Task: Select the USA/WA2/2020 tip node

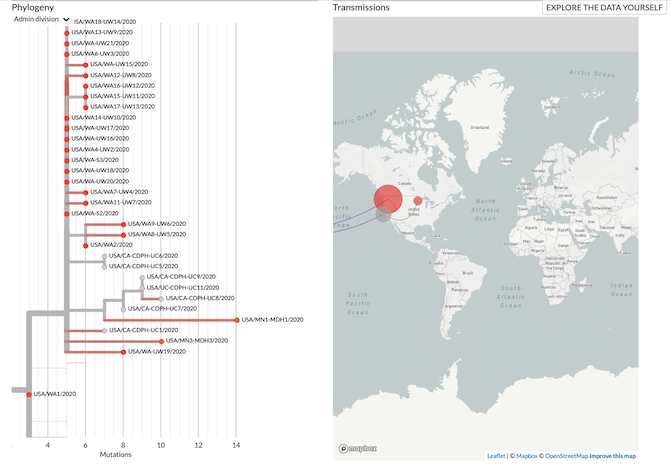Action: [85, 245]
